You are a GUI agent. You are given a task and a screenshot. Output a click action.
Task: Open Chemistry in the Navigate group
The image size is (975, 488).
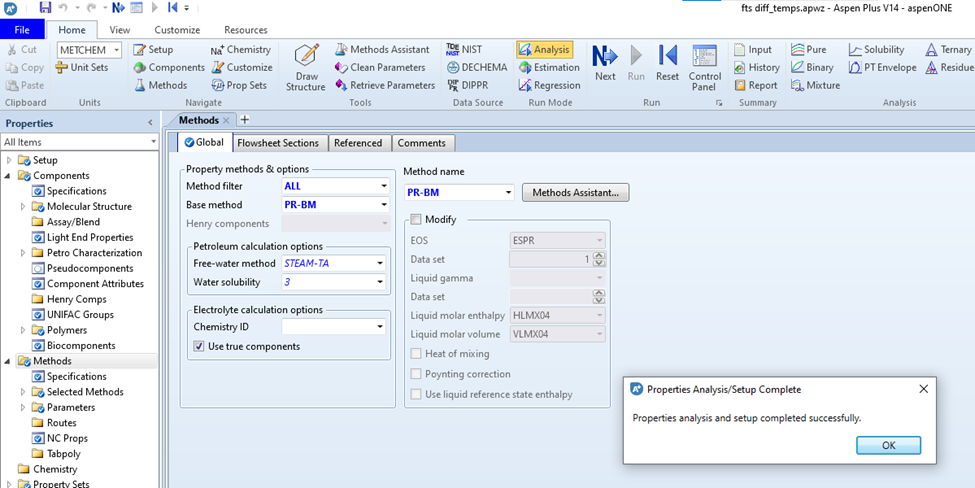coord(241,49)
